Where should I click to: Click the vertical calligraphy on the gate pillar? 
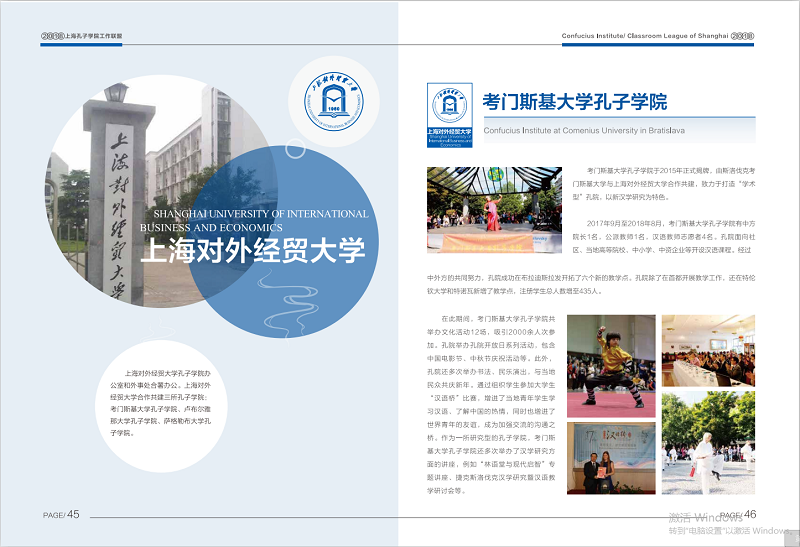(x=119, y=216)
